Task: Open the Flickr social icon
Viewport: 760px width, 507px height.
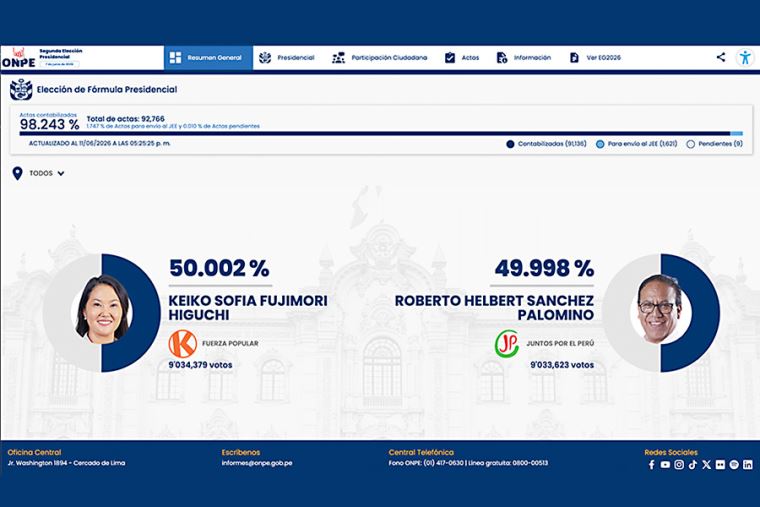Action: coord(720,464)
